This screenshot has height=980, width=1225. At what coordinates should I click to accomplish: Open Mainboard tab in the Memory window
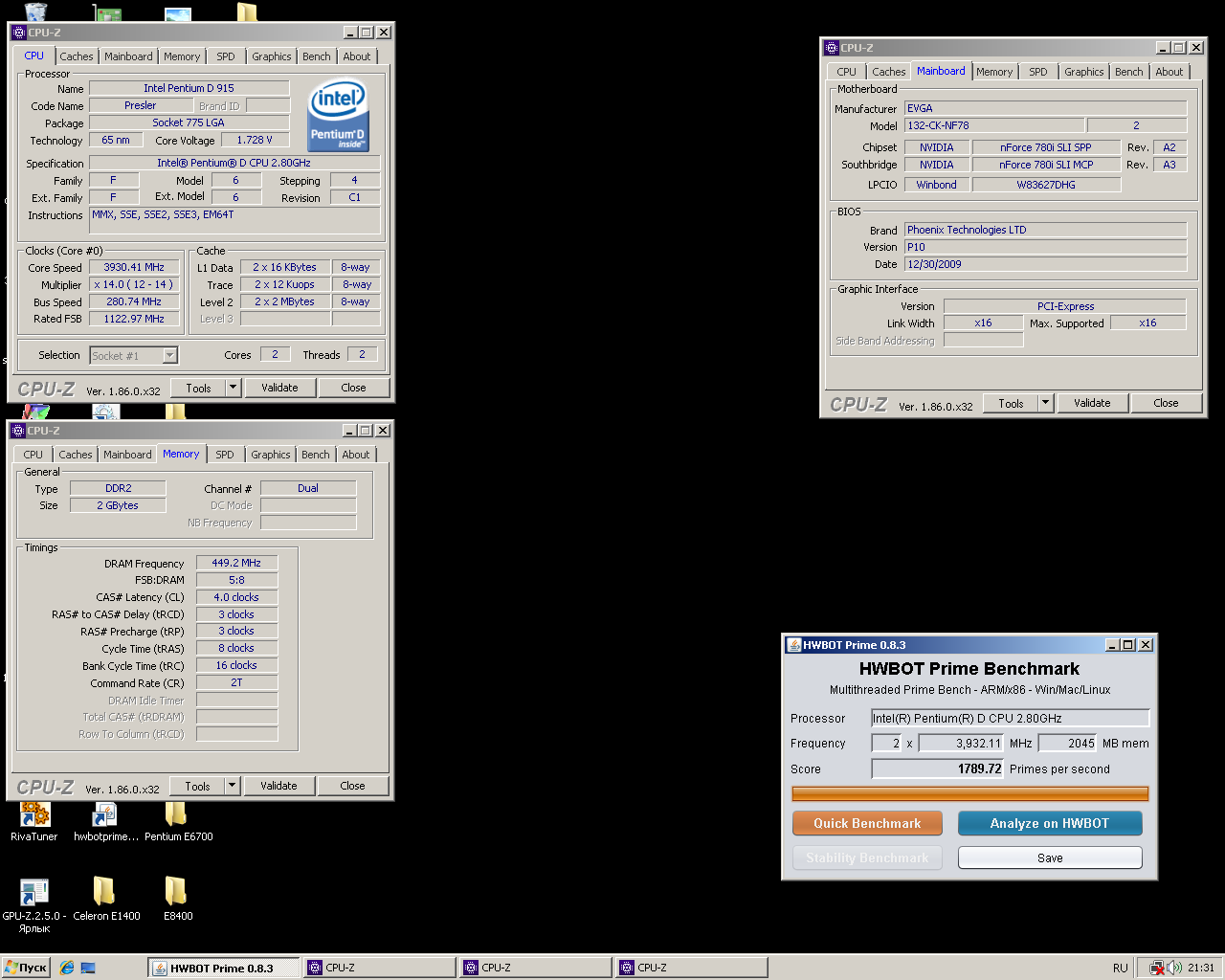tap(127, 455)
